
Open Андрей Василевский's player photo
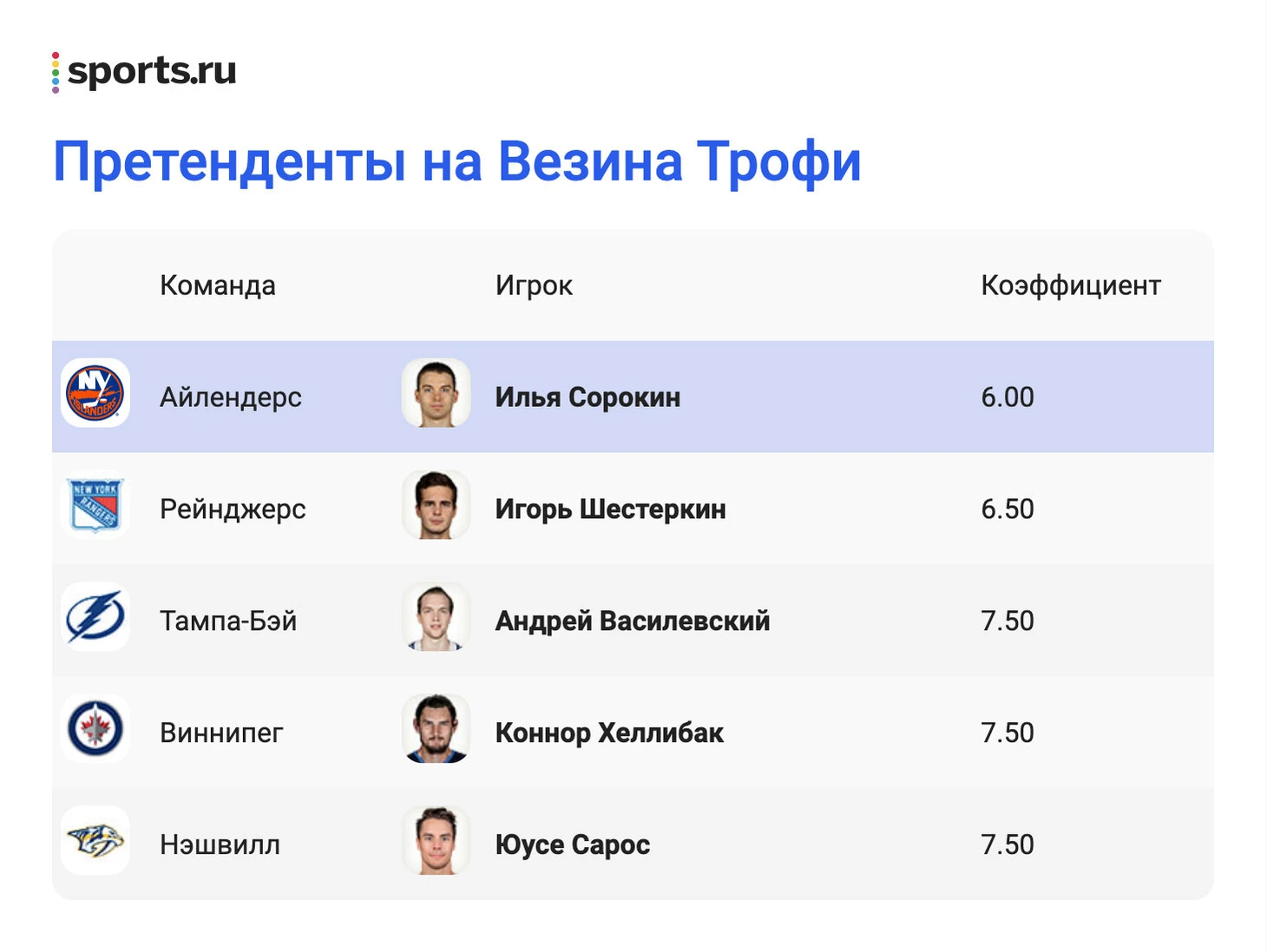[x=437, y=617]
